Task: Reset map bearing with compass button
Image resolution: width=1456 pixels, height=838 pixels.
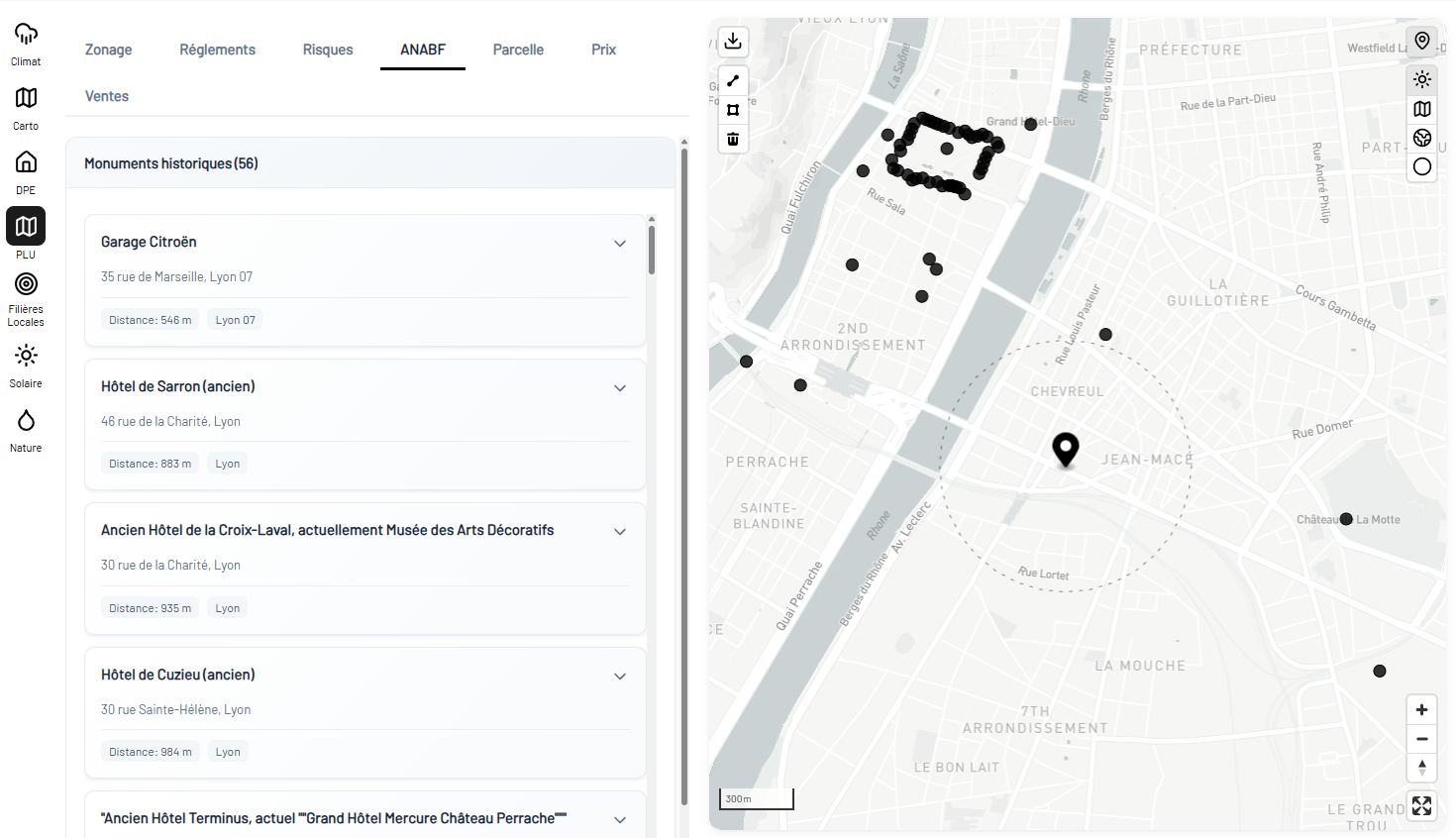Action: click(x=1422, y=768)
